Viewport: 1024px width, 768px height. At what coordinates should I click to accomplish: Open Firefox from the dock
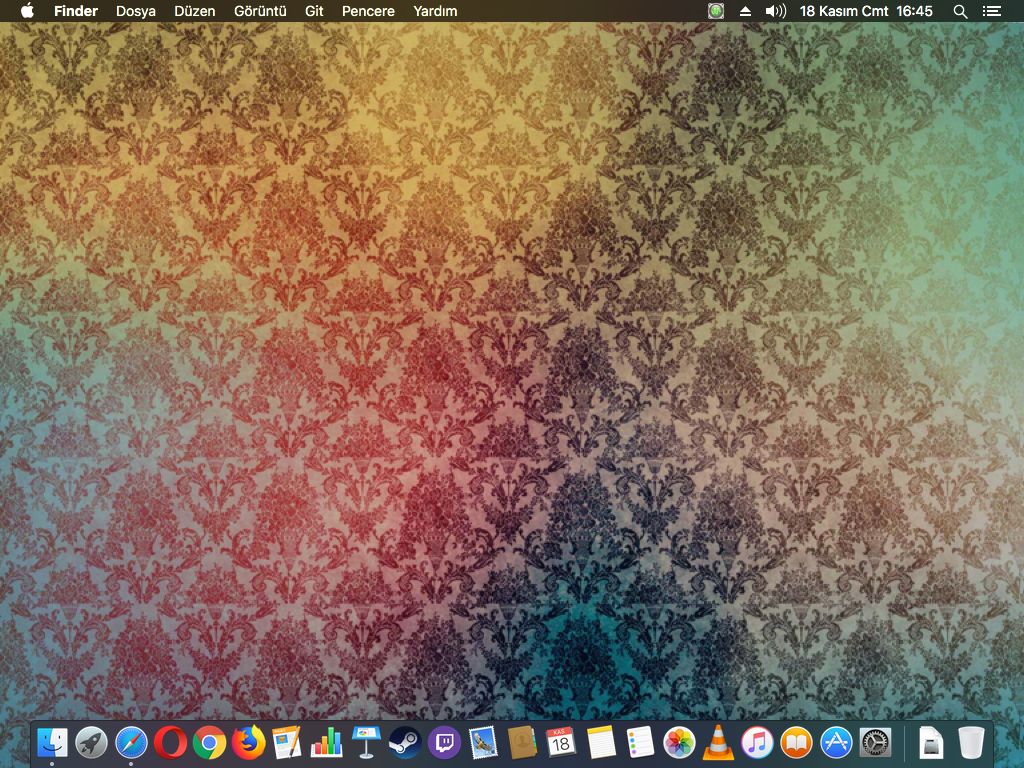[x=248, y=742]
